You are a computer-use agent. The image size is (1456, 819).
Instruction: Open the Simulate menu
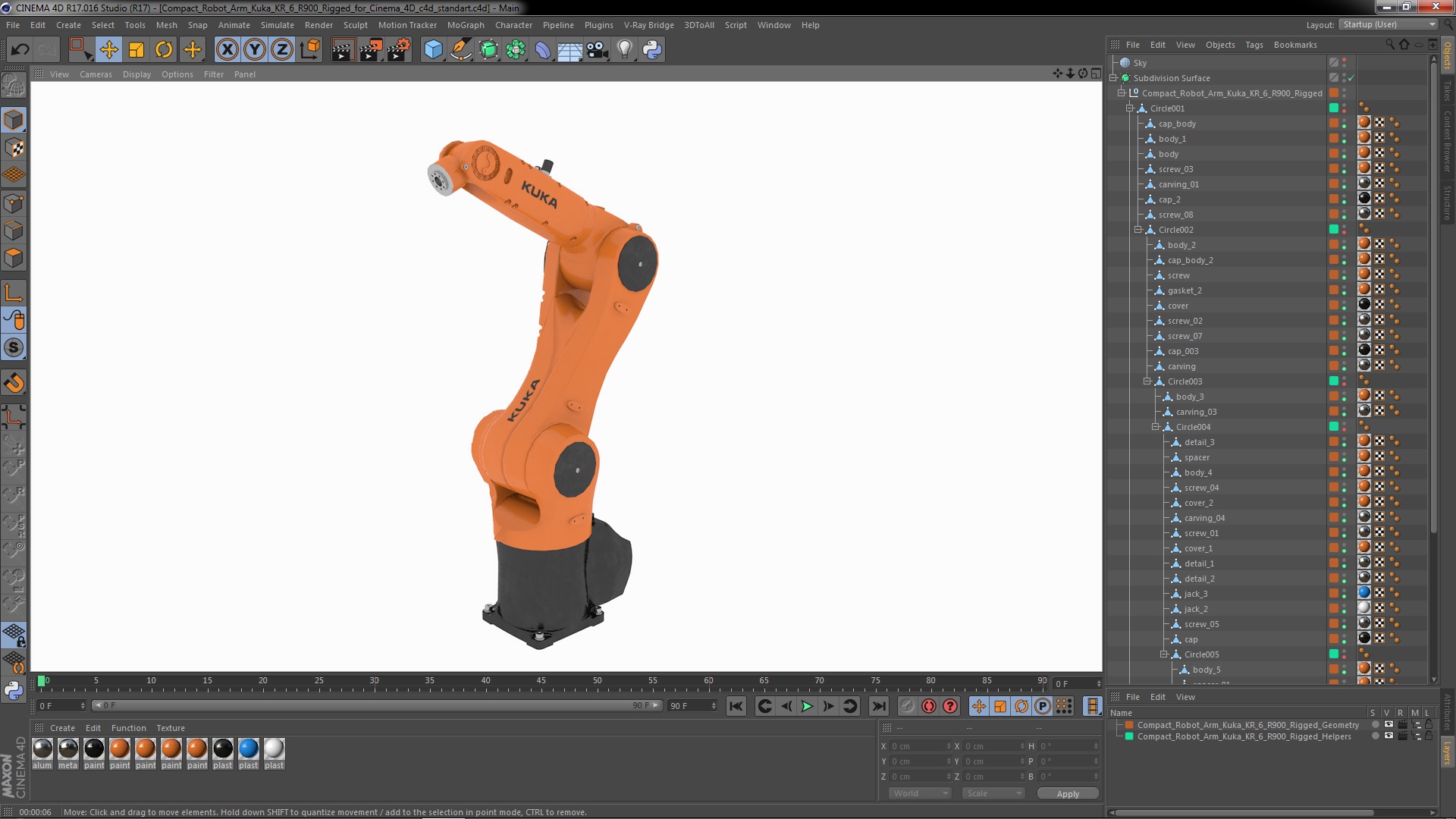[x=277, y=25]
